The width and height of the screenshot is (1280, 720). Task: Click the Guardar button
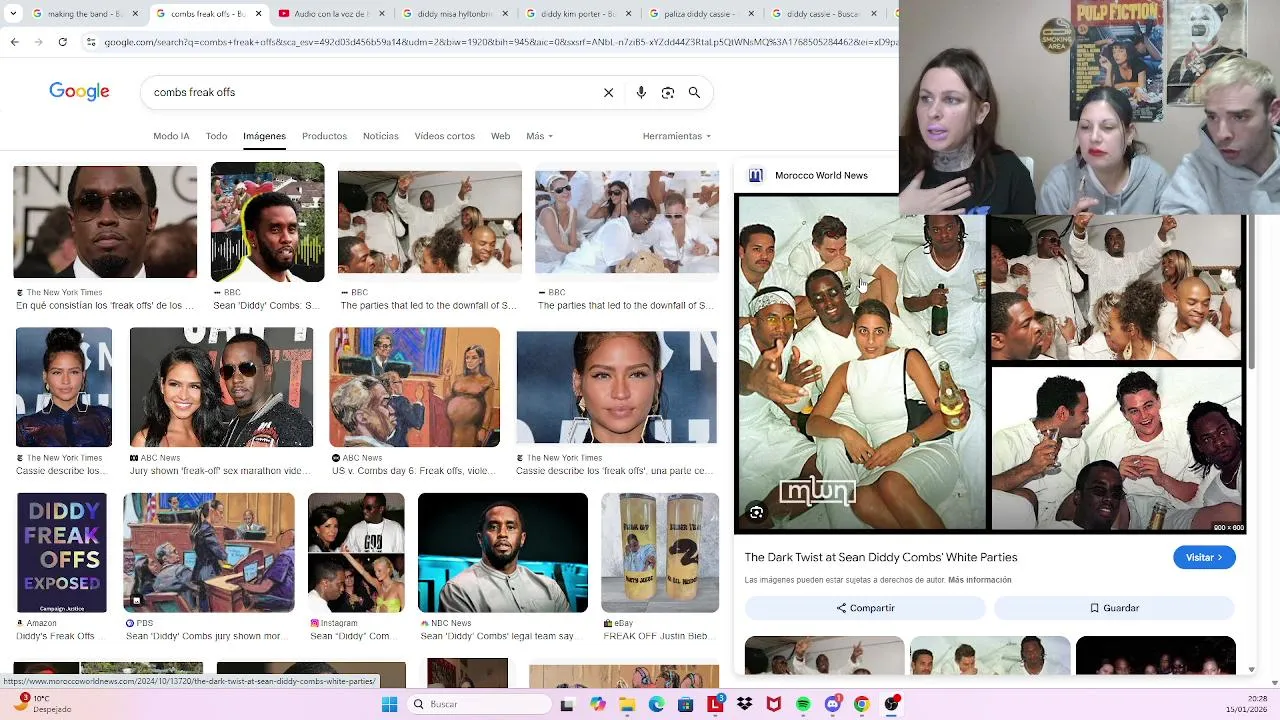tap(1114, 608)
